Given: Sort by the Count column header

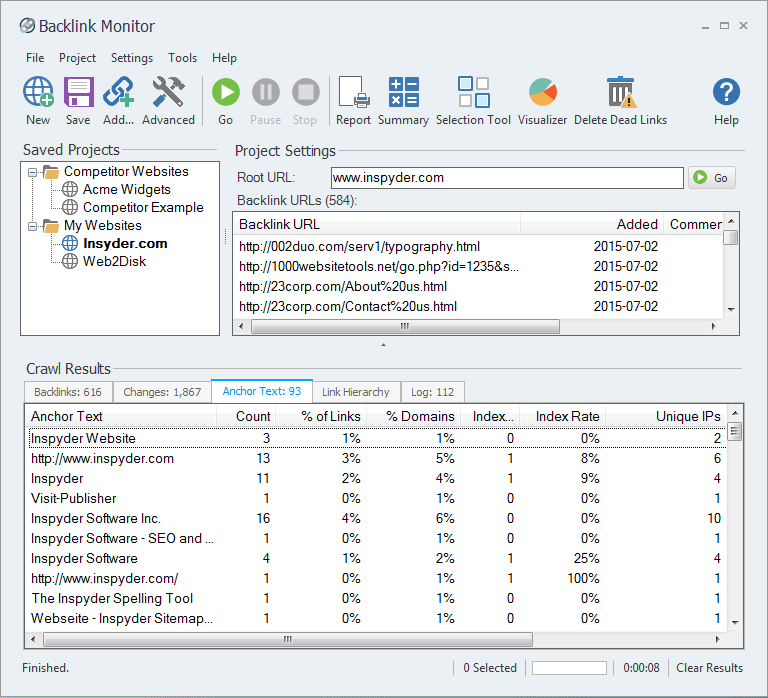Looking at the screenshot, I should tap(246, 416).
